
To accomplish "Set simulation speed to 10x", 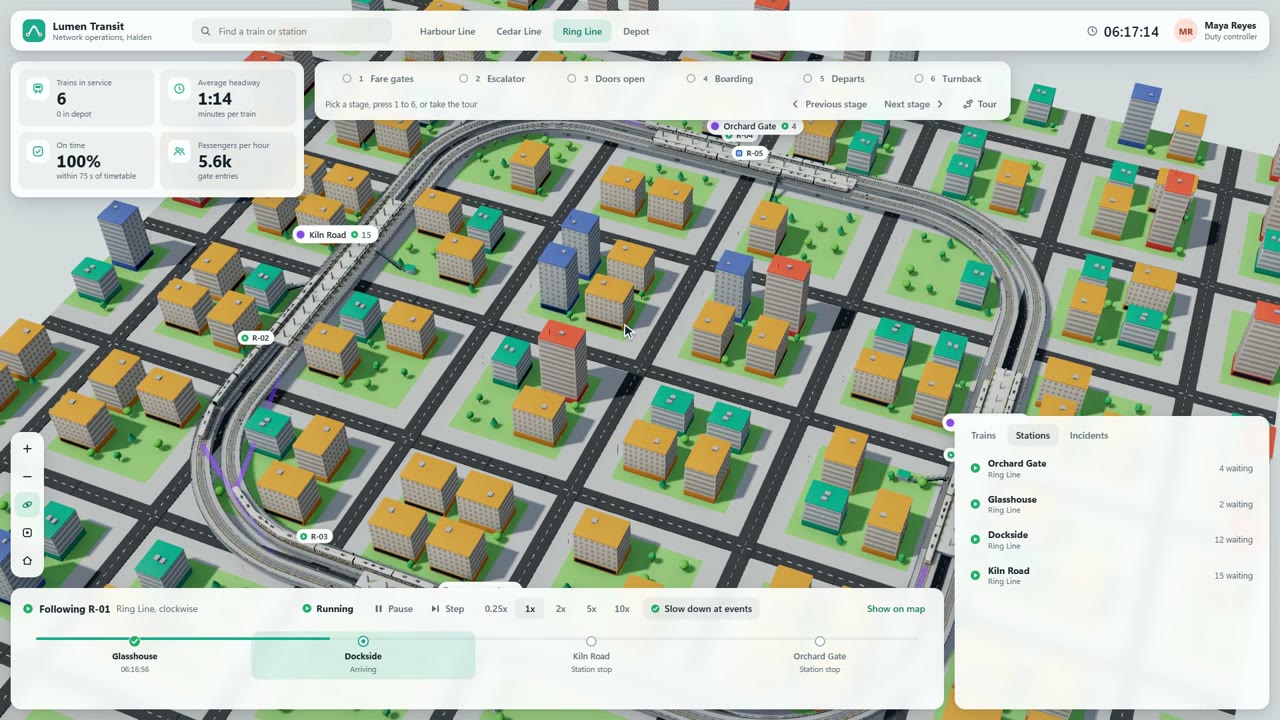I will click(x=622, y=609).
